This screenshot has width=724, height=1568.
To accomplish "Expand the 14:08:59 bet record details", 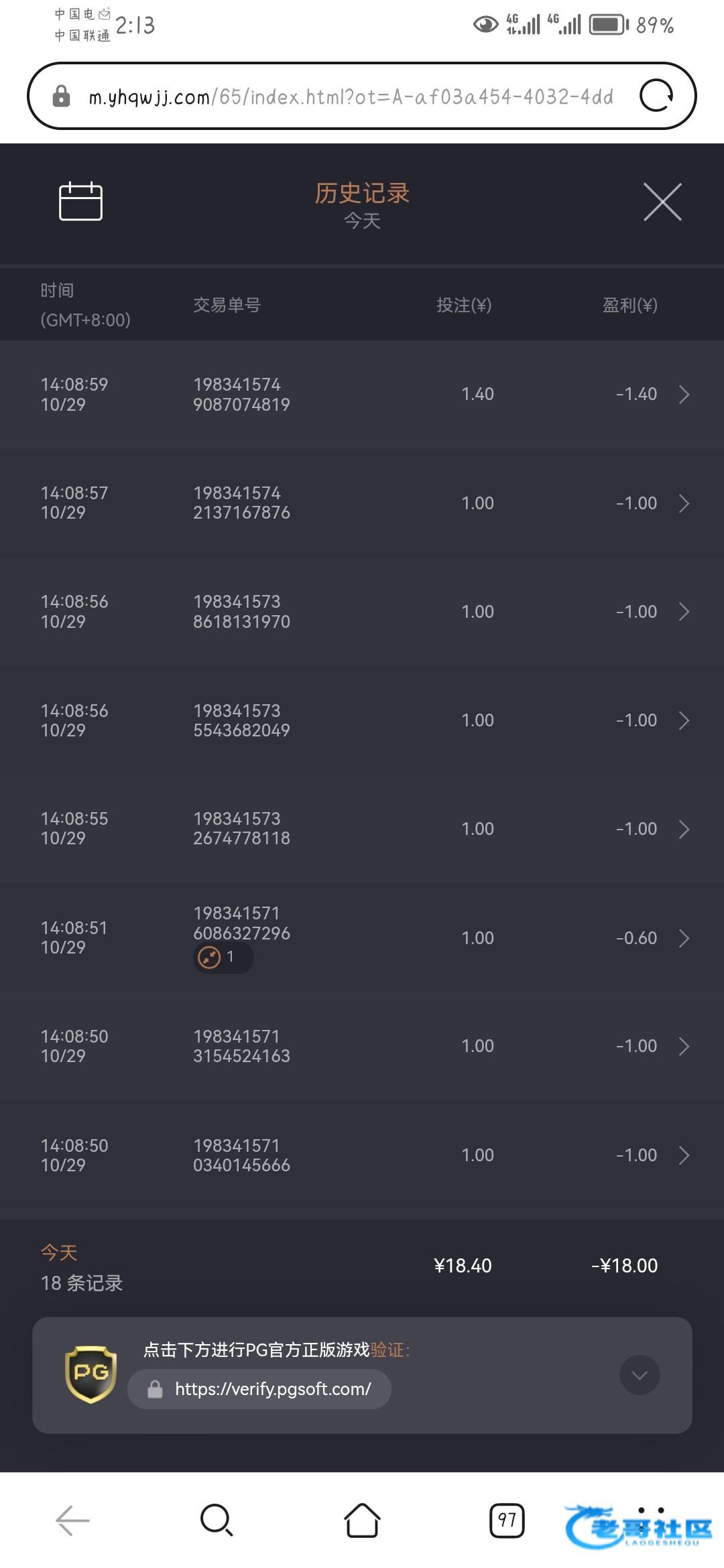I will (684, 395).
